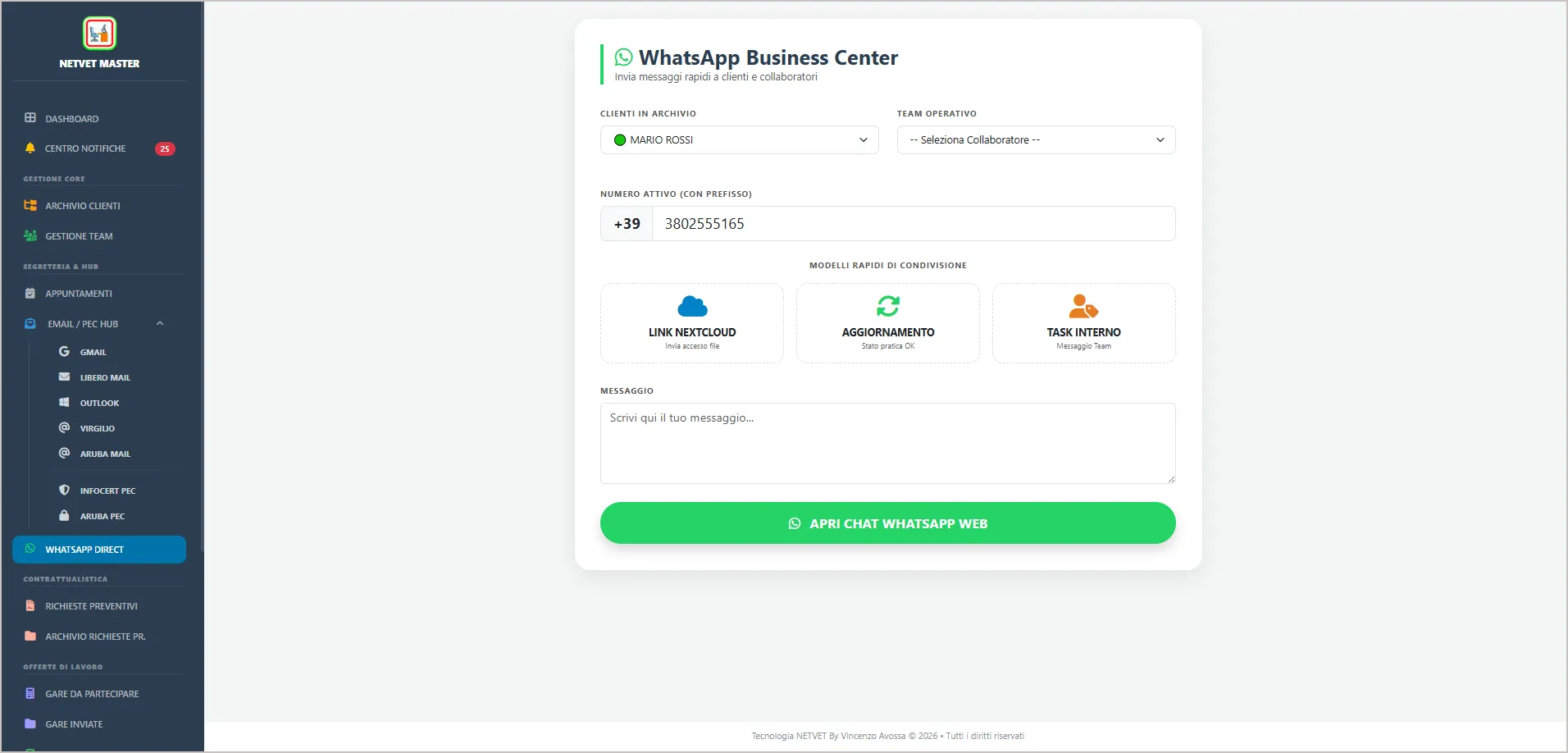
Task: Click the Libero Mail envelope icon
Action: (x=64, y=376)
